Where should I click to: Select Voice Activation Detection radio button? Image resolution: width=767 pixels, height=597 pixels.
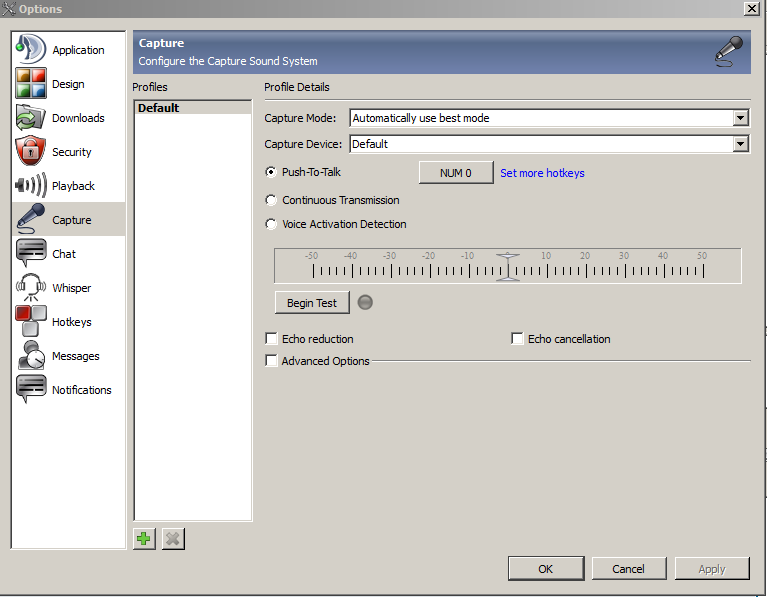(x=271, y=224)
